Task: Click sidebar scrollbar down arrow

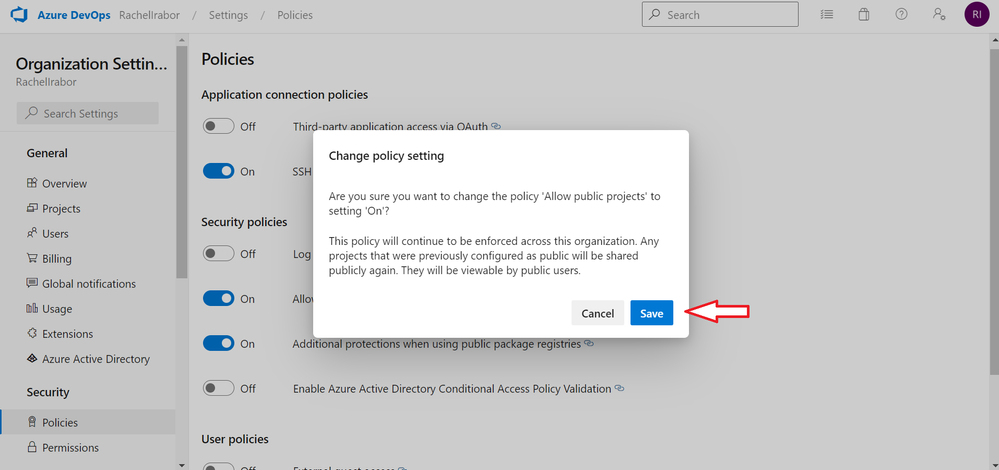Action: [182, 465]
